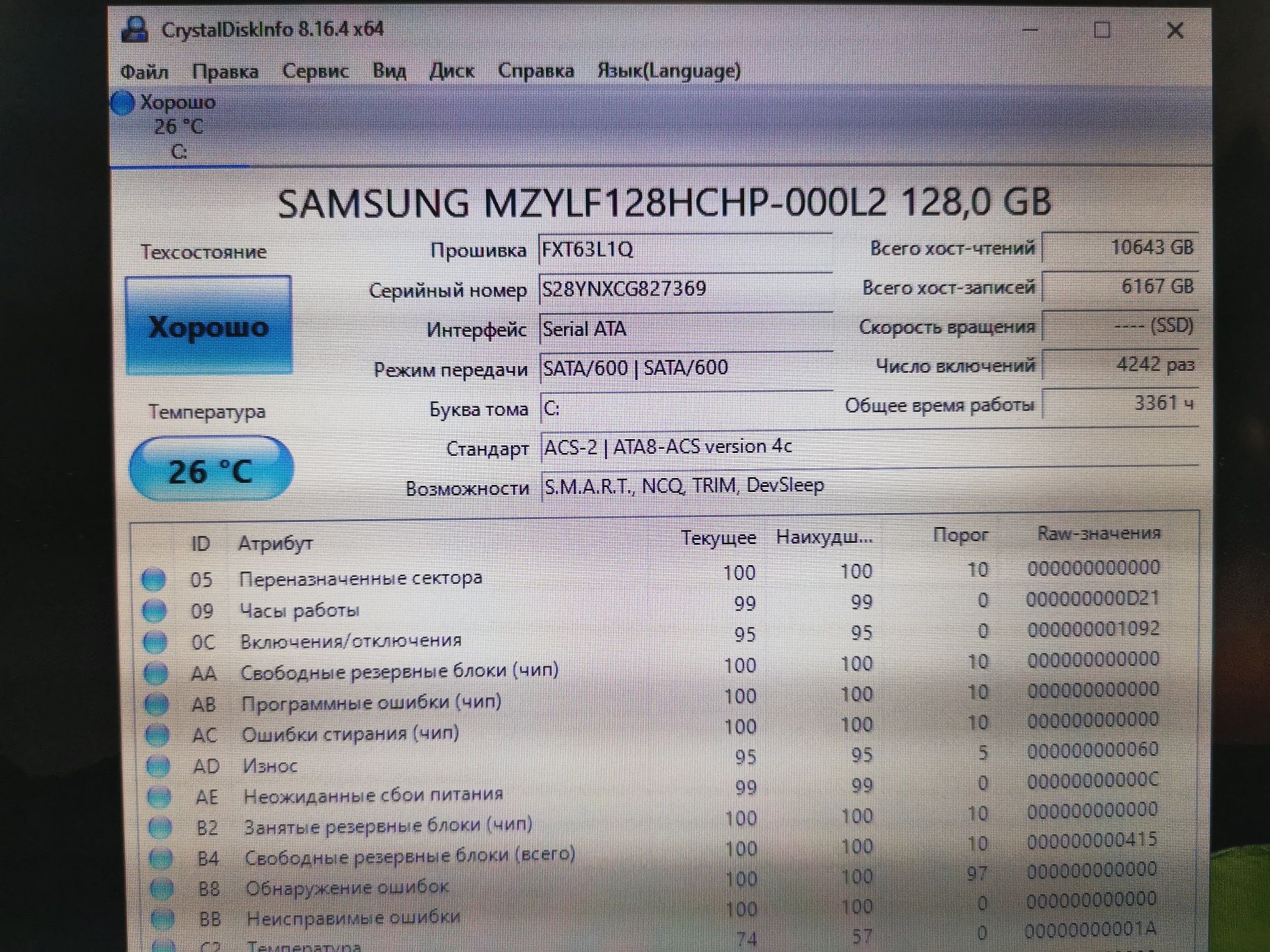
Task: Click status circle for attribute B8
Action: [162, 889]
